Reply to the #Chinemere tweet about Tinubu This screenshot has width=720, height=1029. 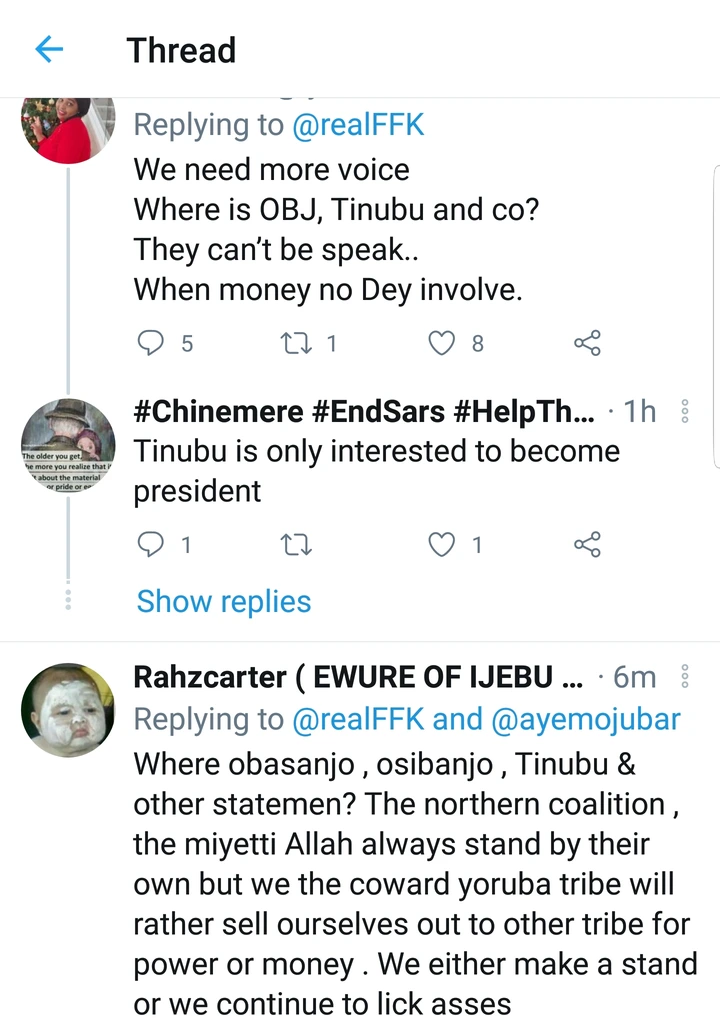click(x=151, y=544)
